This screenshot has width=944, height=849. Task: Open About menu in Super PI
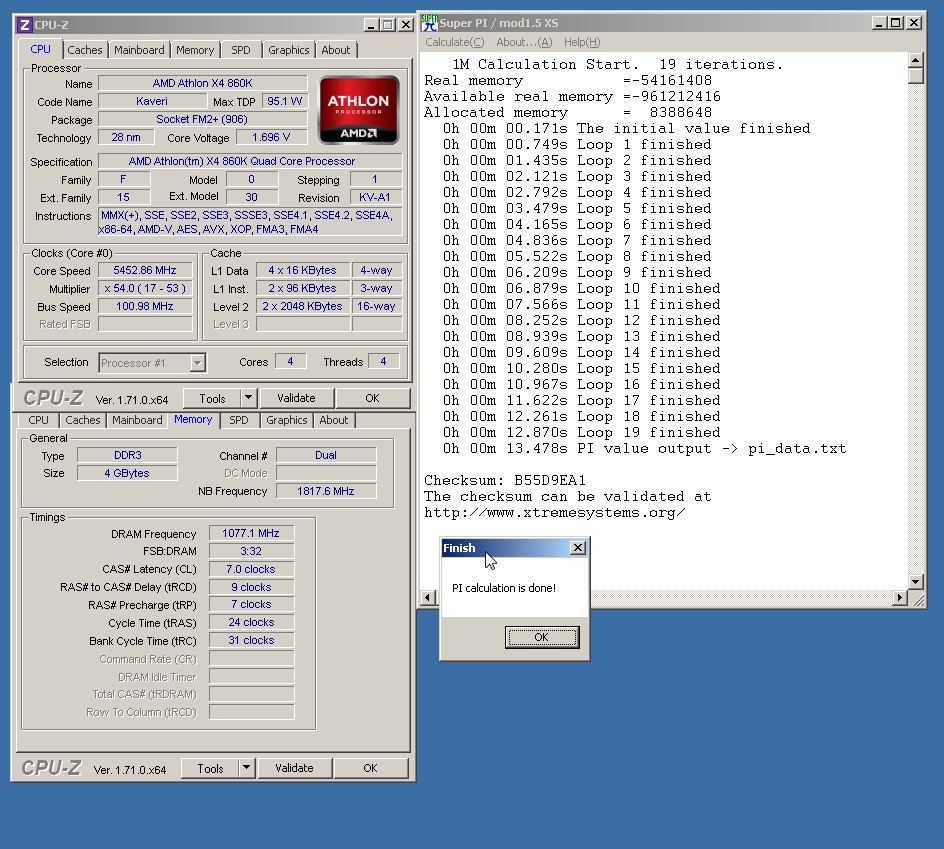point(524,42)
